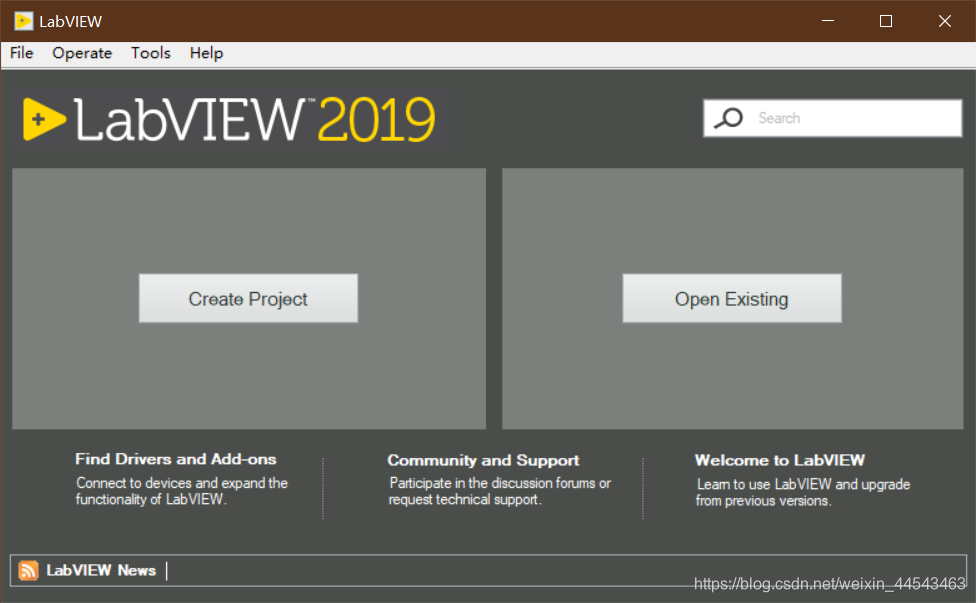
Task: Click the magnifying glass search icon
Action: point(728,118)
